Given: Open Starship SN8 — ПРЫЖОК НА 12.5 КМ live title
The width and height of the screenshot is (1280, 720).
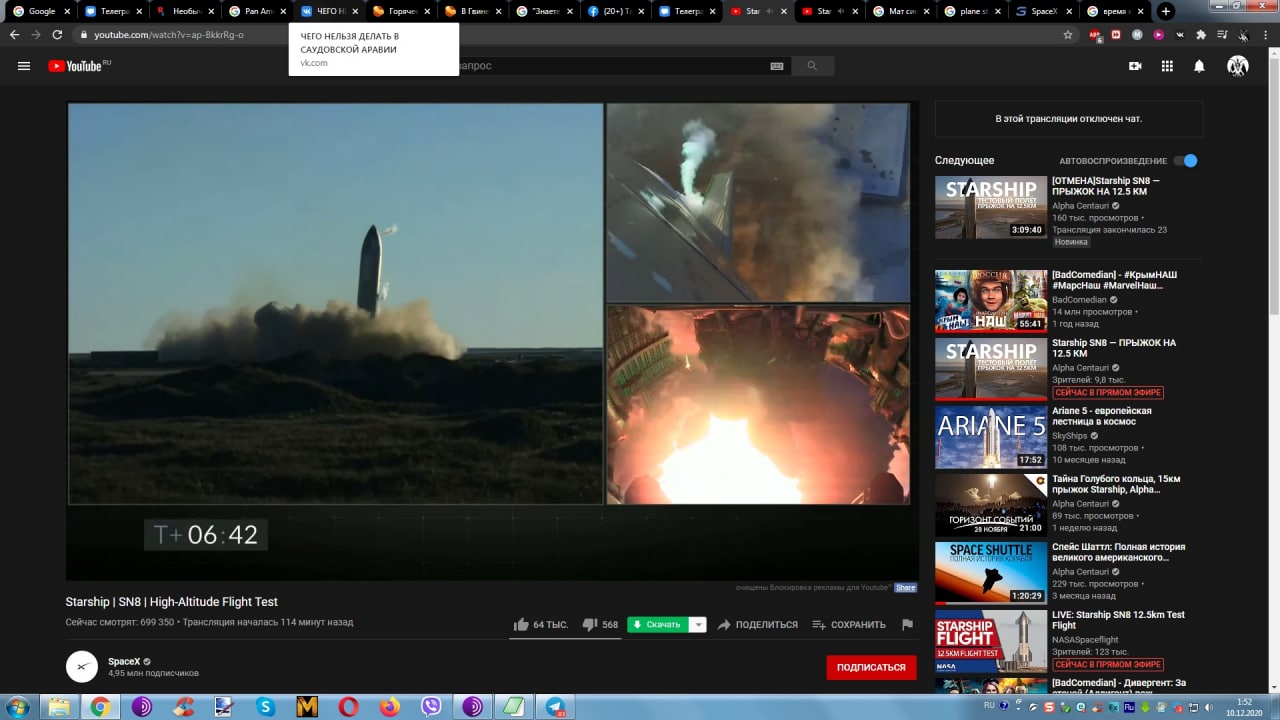Looking at the screenshot, I should (x=1114, y=349).
